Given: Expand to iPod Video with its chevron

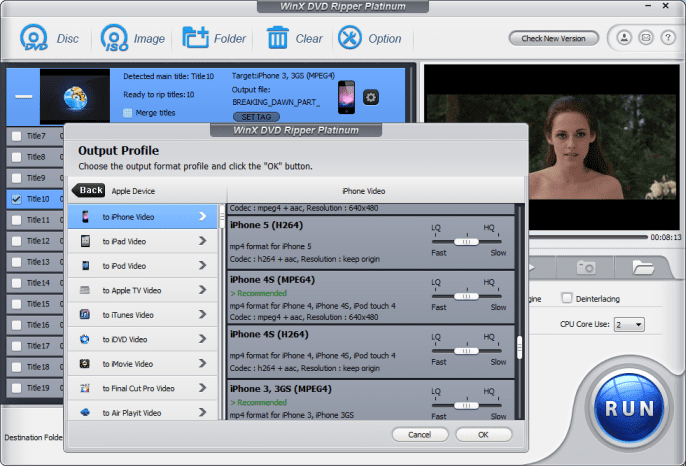Looking at the screenshot, I should coord(203,266).
